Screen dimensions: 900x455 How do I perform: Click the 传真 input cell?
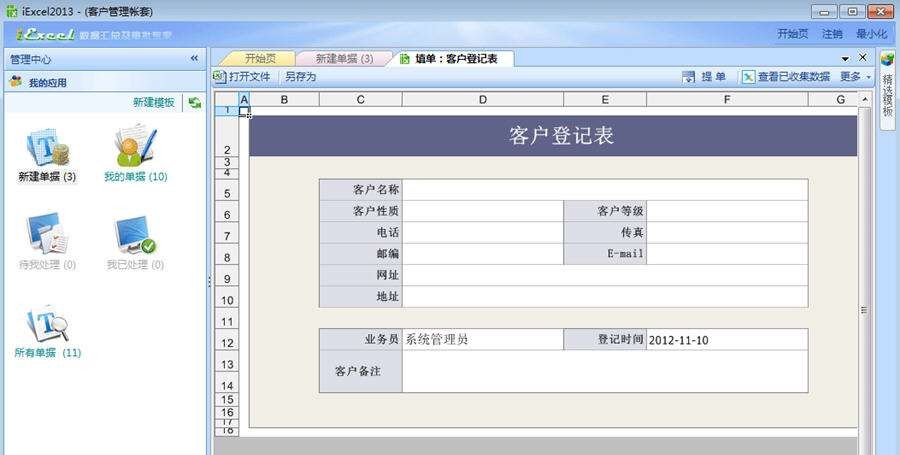tap(727, 232)
